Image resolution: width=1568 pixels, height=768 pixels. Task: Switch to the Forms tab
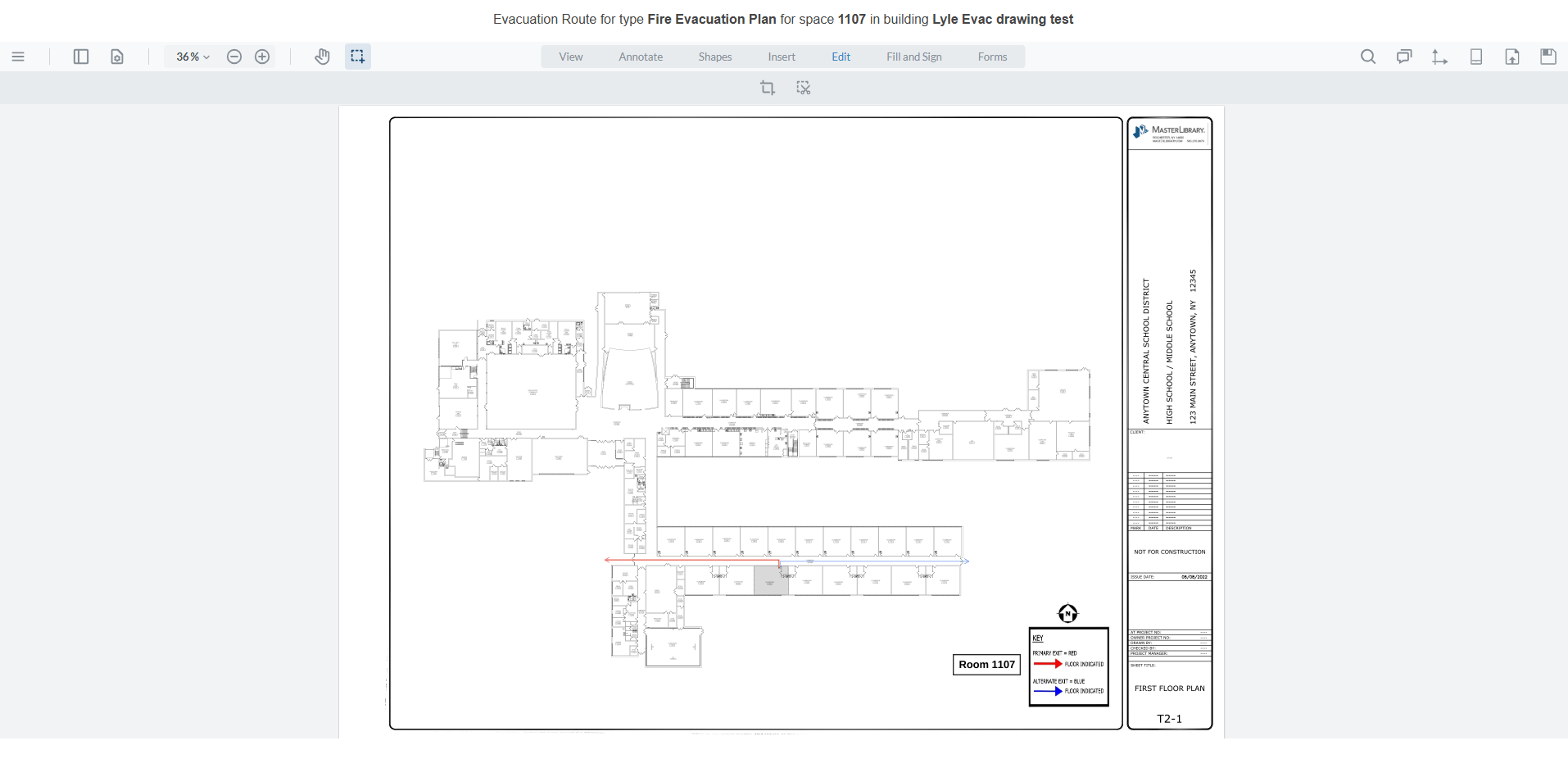coord(992,57)
